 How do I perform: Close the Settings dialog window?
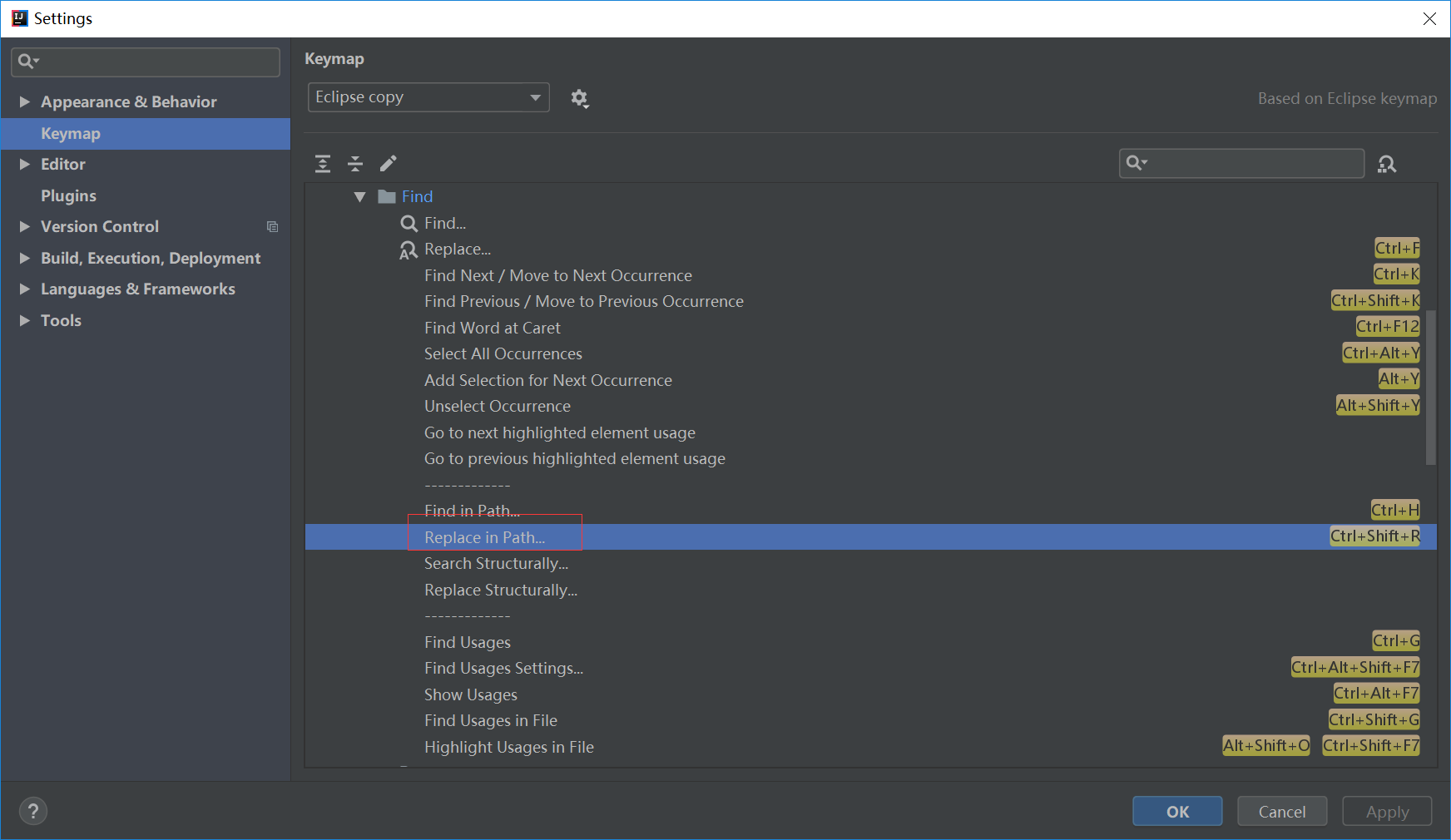click(1429, 18)
